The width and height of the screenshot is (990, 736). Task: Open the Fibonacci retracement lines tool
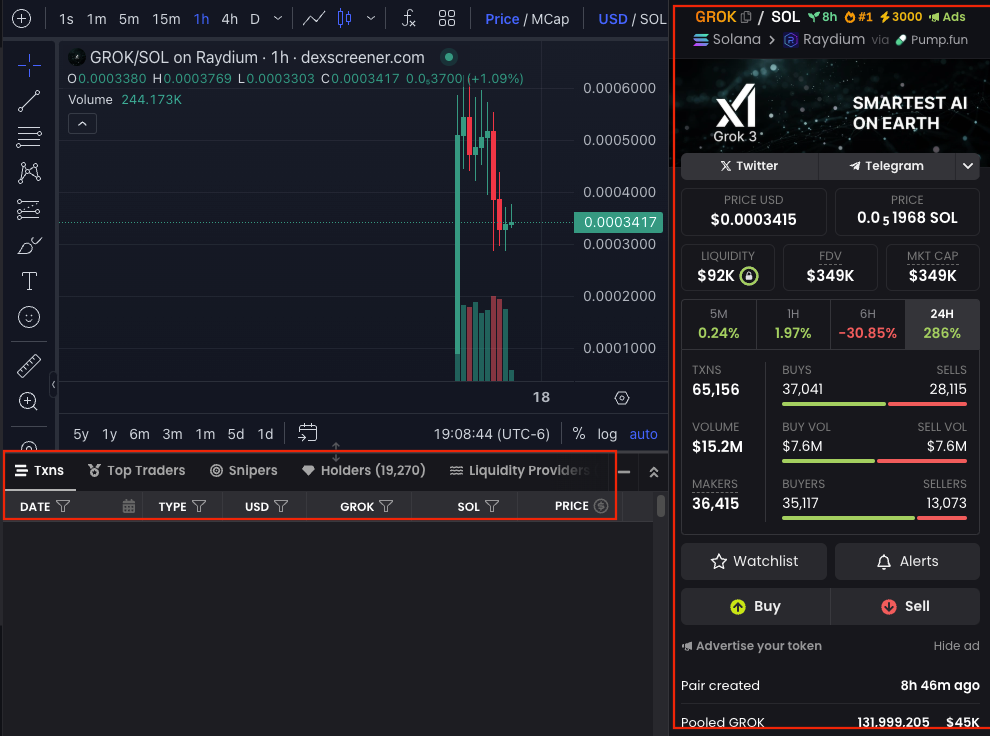(x=29, y=137)
